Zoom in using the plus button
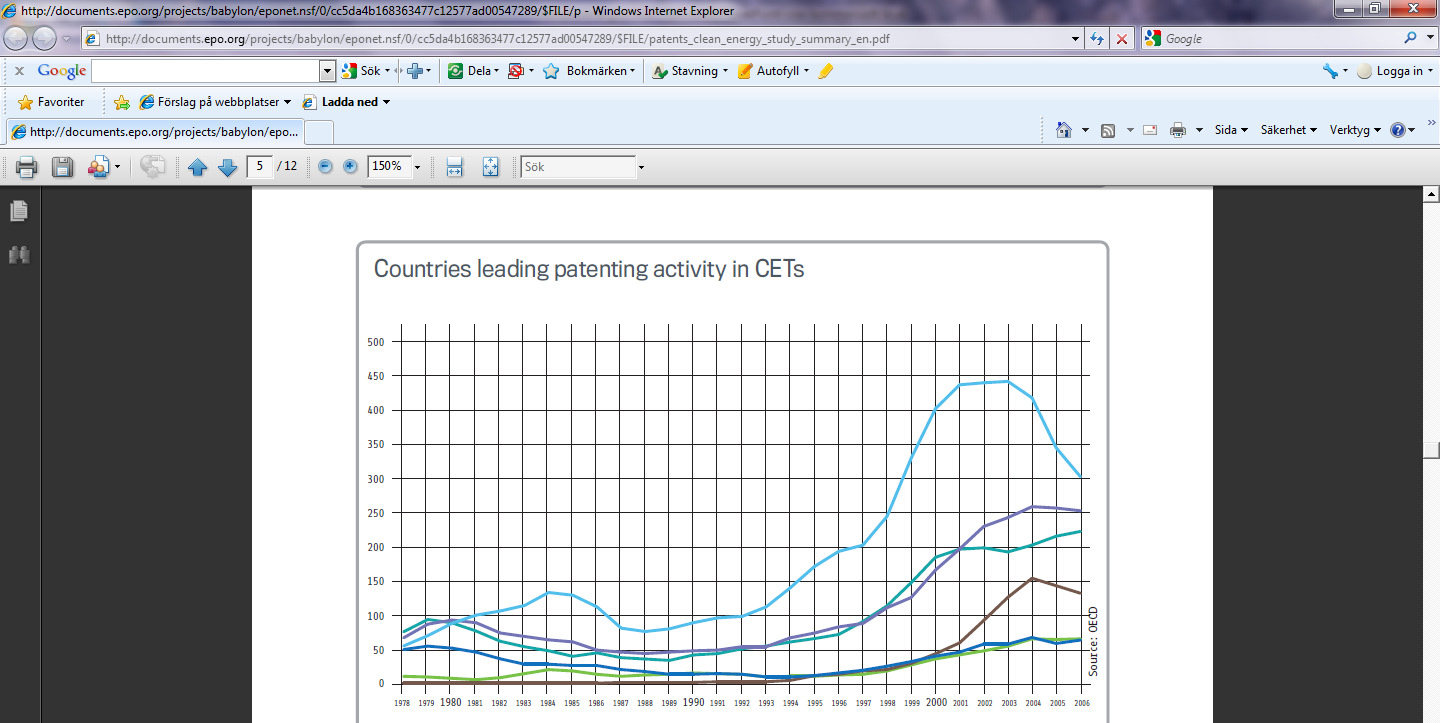Viewport: 1440px width, 723px height. click(x=350, y=166)
